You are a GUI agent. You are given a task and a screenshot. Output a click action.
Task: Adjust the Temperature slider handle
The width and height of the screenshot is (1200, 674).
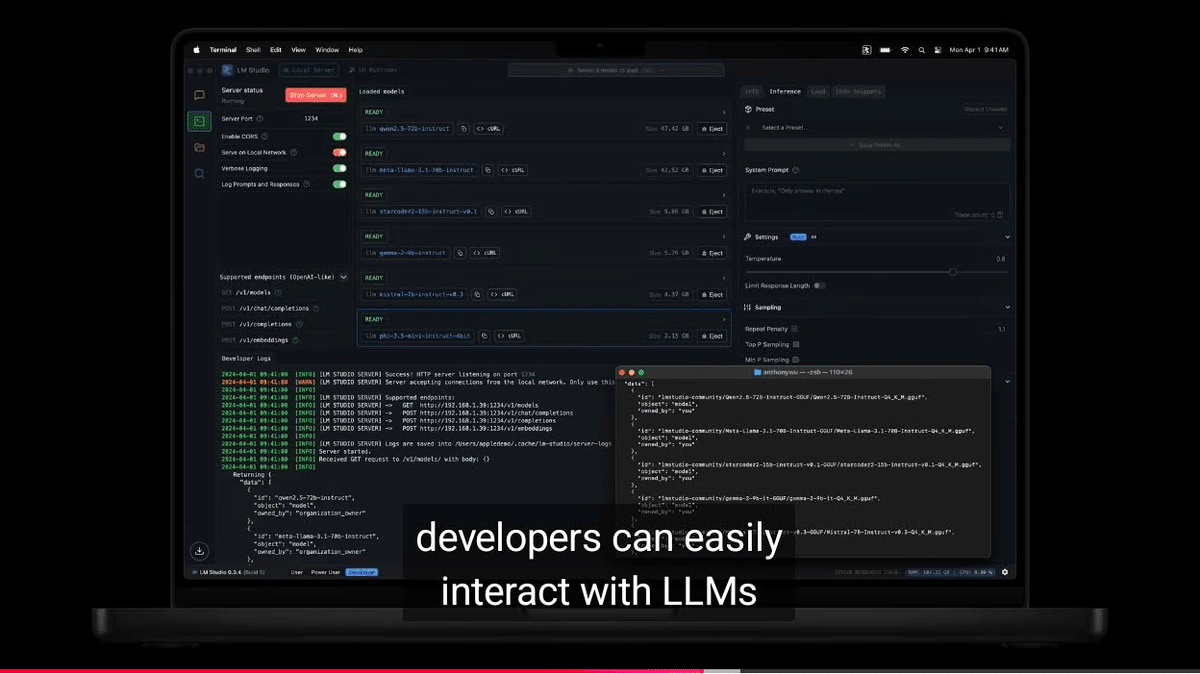click(953, 272)
